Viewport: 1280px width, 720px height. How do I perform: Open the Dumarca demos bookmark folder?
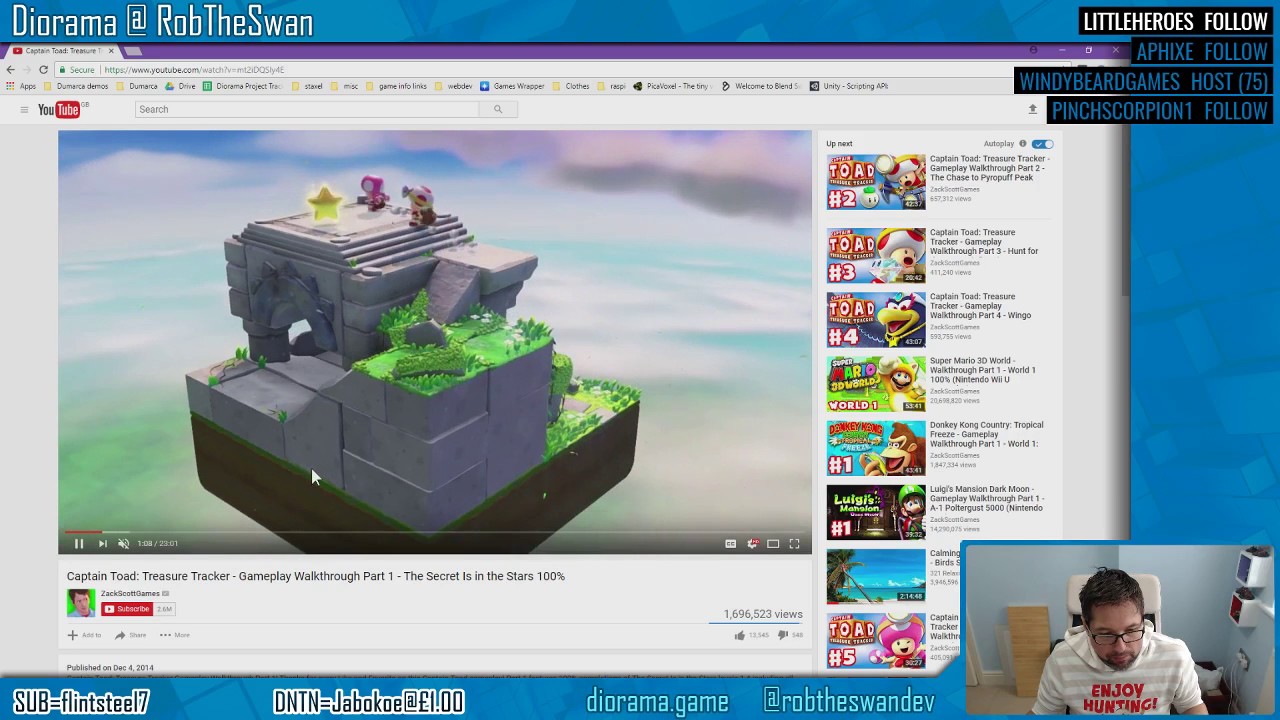click(x=76, y=86)
